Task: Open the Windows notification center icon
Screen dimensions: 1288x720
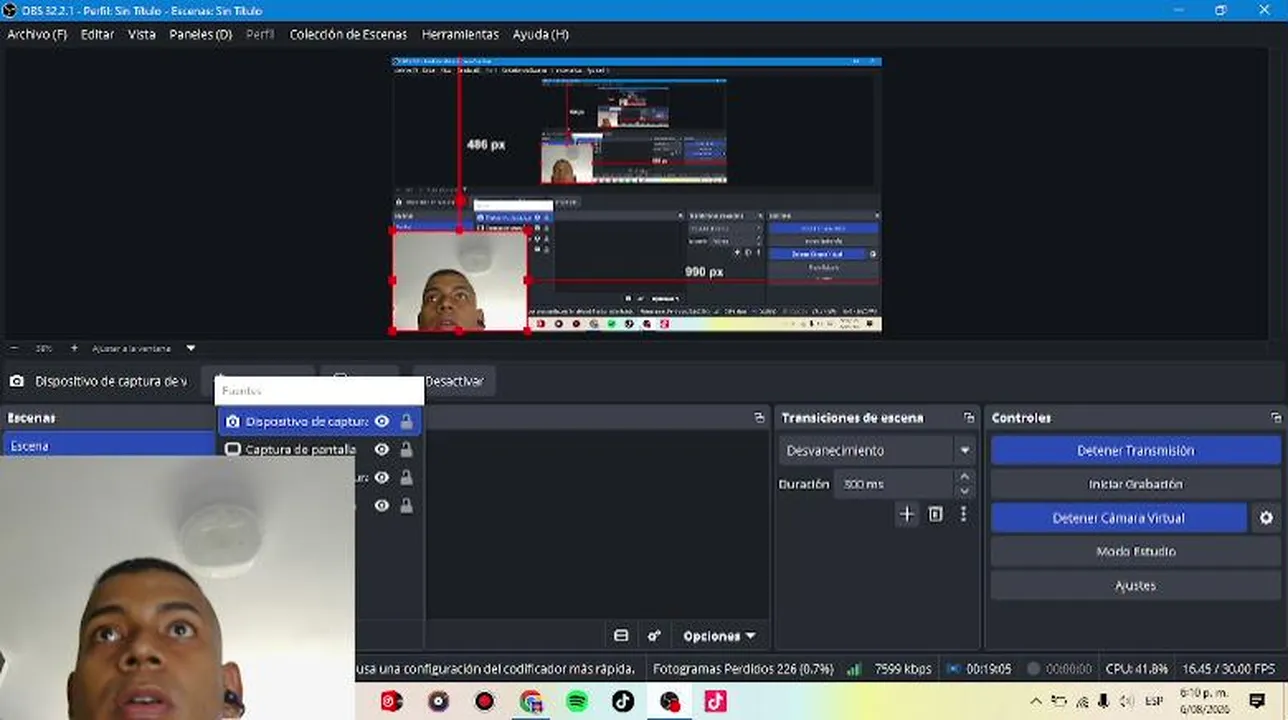Action: pyautogui.click(x=1258, y=700)
